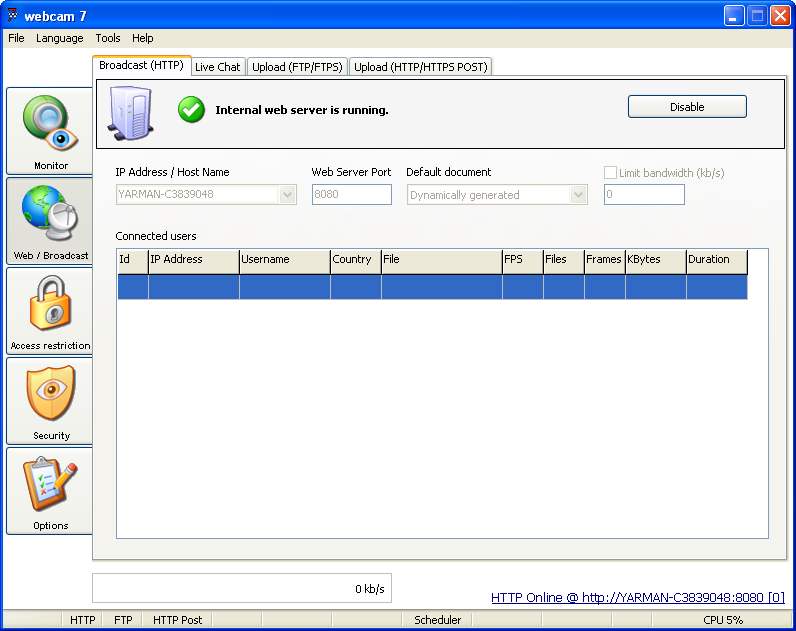
Task: Sort by the Id column header
Action: pyautogui.click(x=133, y=261)
